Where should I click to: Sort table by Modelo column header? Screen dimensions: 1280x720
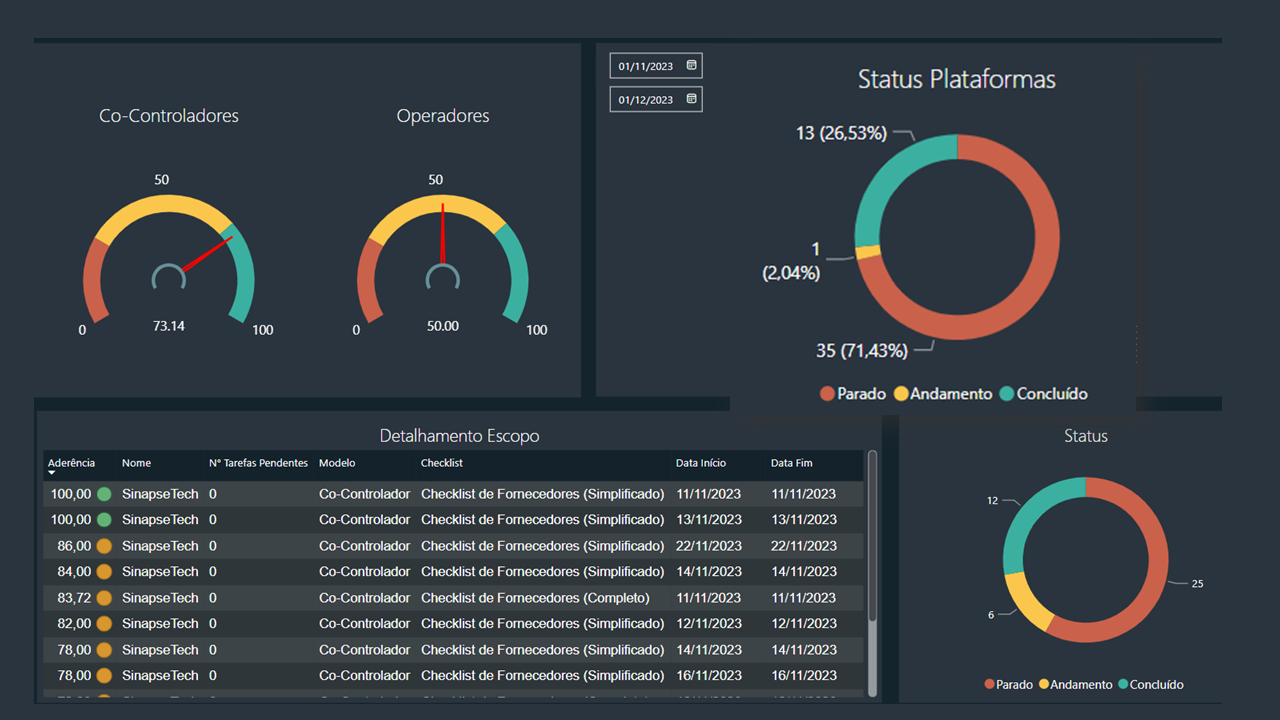point(337,463)
